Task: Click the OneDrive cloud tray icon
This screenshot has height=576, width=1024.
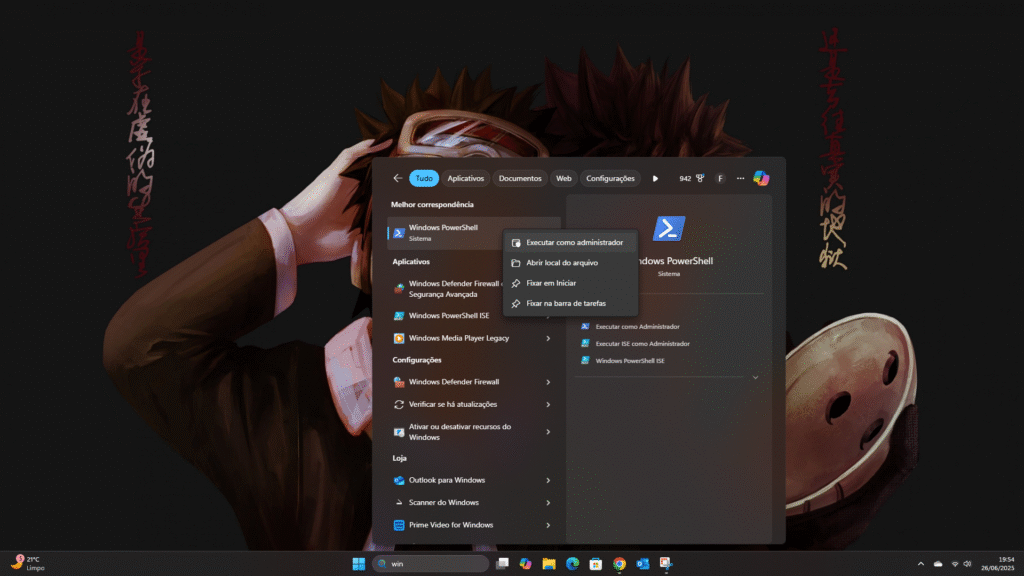Action: click(938, 564)
